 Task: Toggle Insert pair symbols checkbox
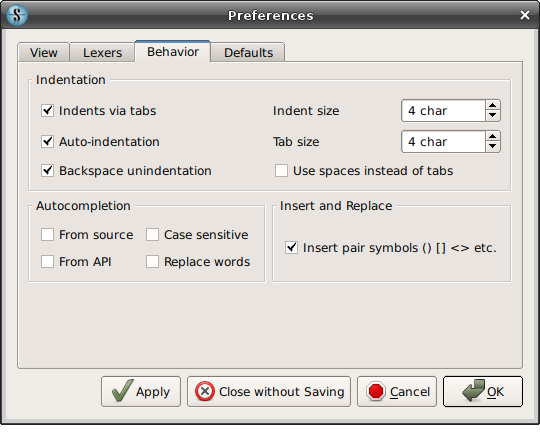(x=291, y=248)
